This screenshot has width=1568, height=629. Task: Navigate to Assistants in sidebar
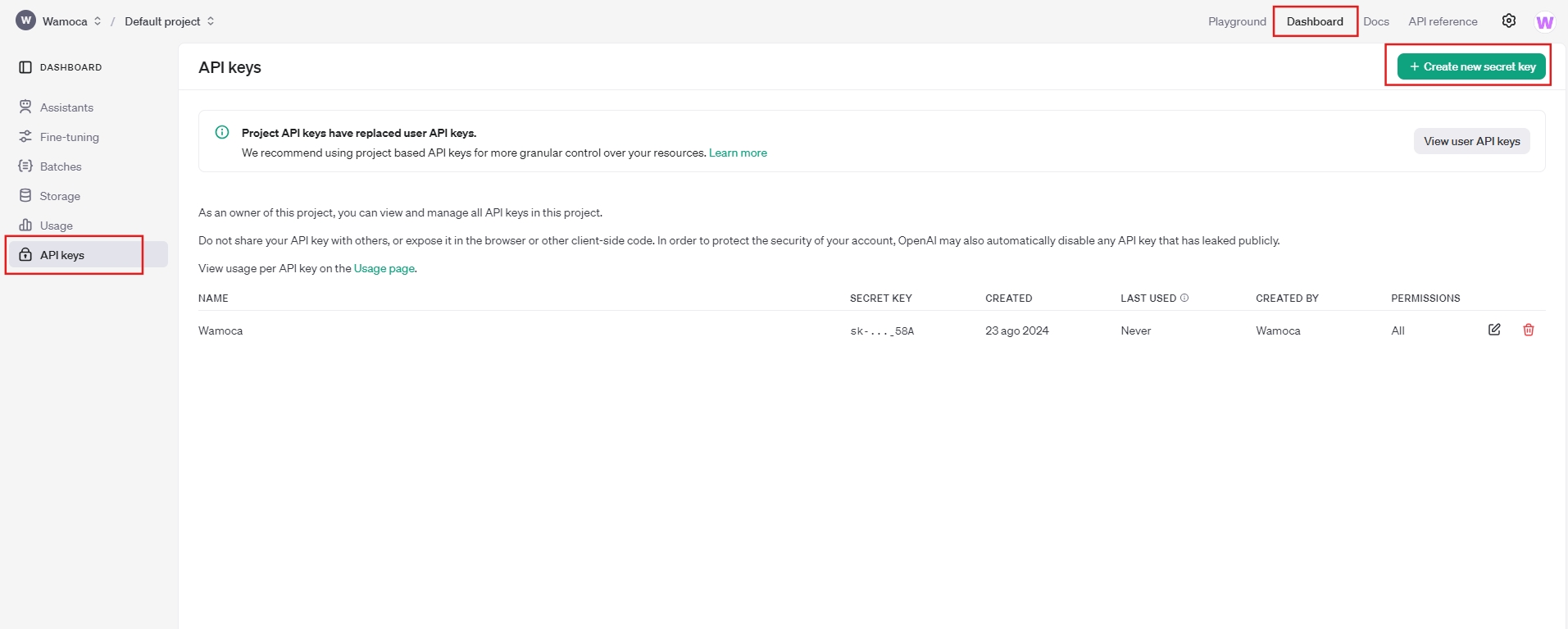click(66, 107)
